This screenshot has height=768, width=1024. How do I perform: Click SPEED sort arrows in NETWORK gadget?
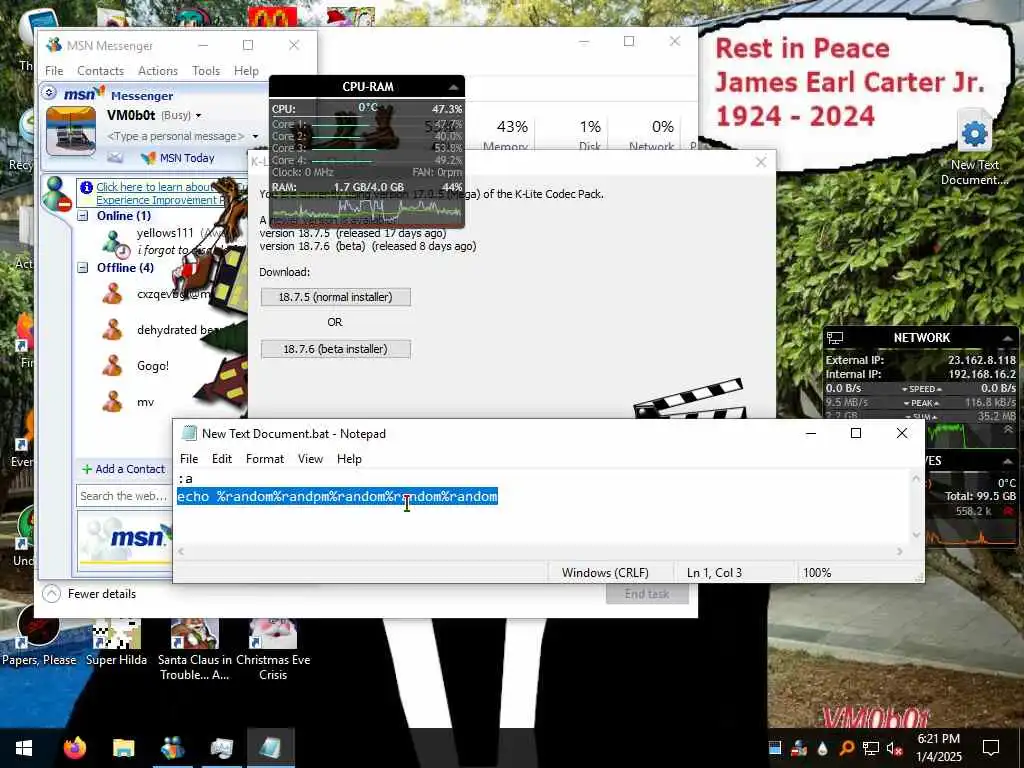click(921, 389)
